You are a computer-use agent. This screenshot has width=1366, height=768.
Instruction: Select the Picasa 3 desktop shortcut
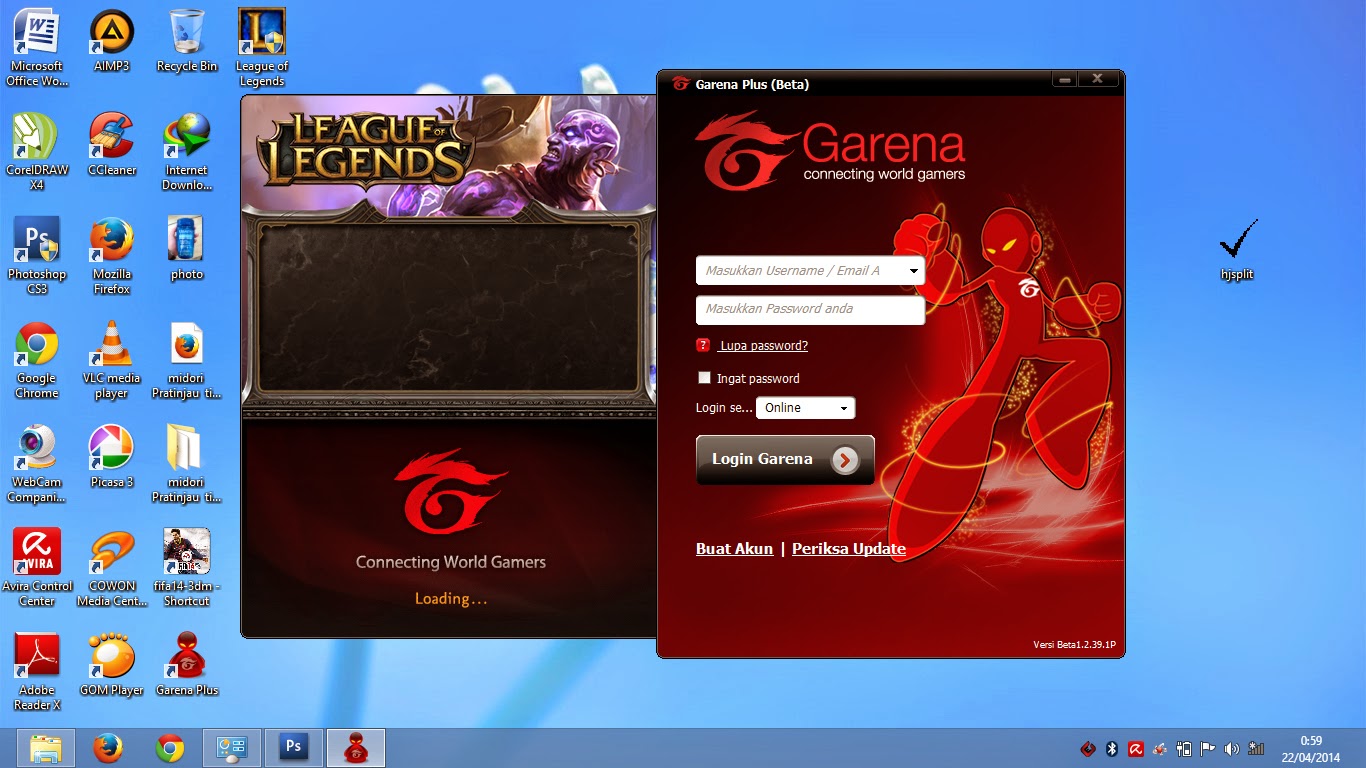[112, 456]
